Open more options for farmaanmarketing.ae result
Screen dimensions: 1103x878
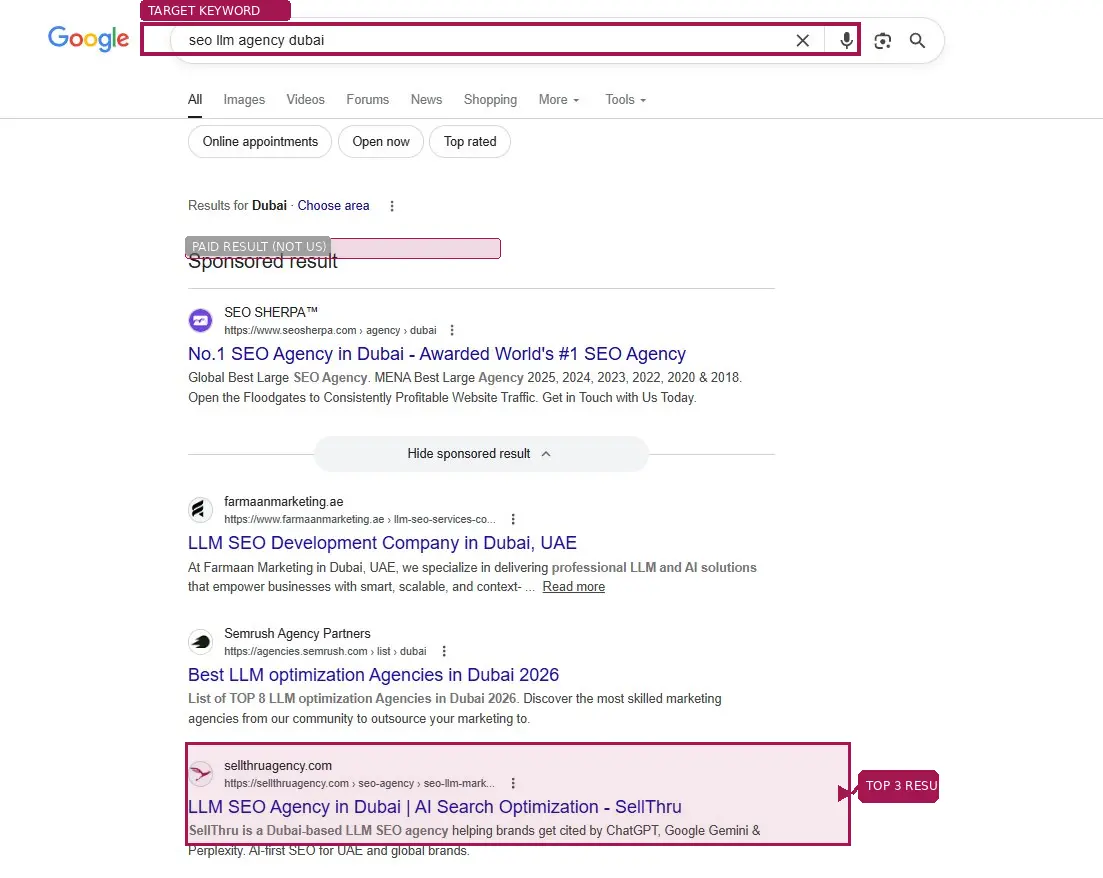(x=514, y=519)
